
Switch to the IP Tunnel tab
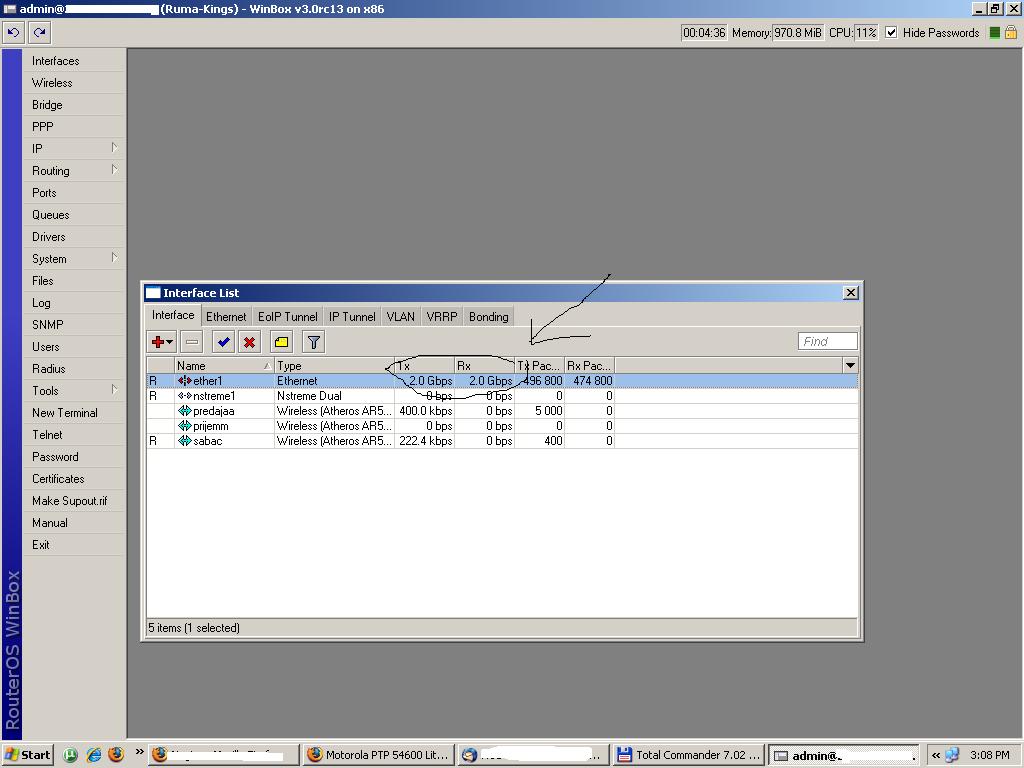coord(352,317)
